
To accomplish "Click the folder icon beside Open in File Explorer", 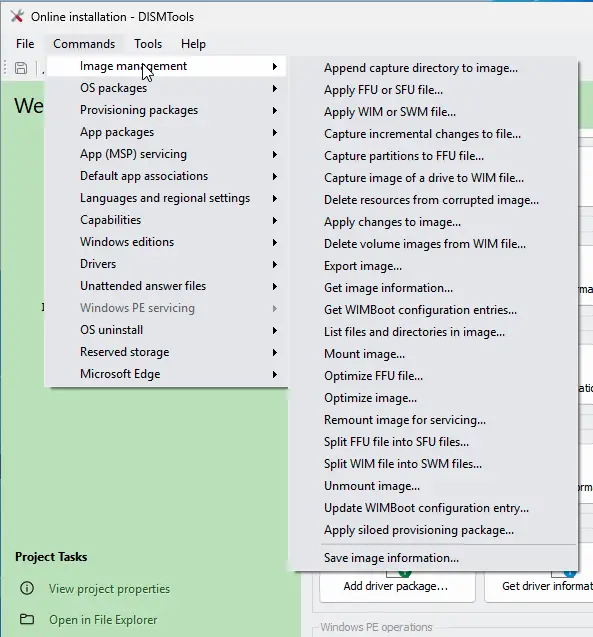I will click(x=27, y=619).
